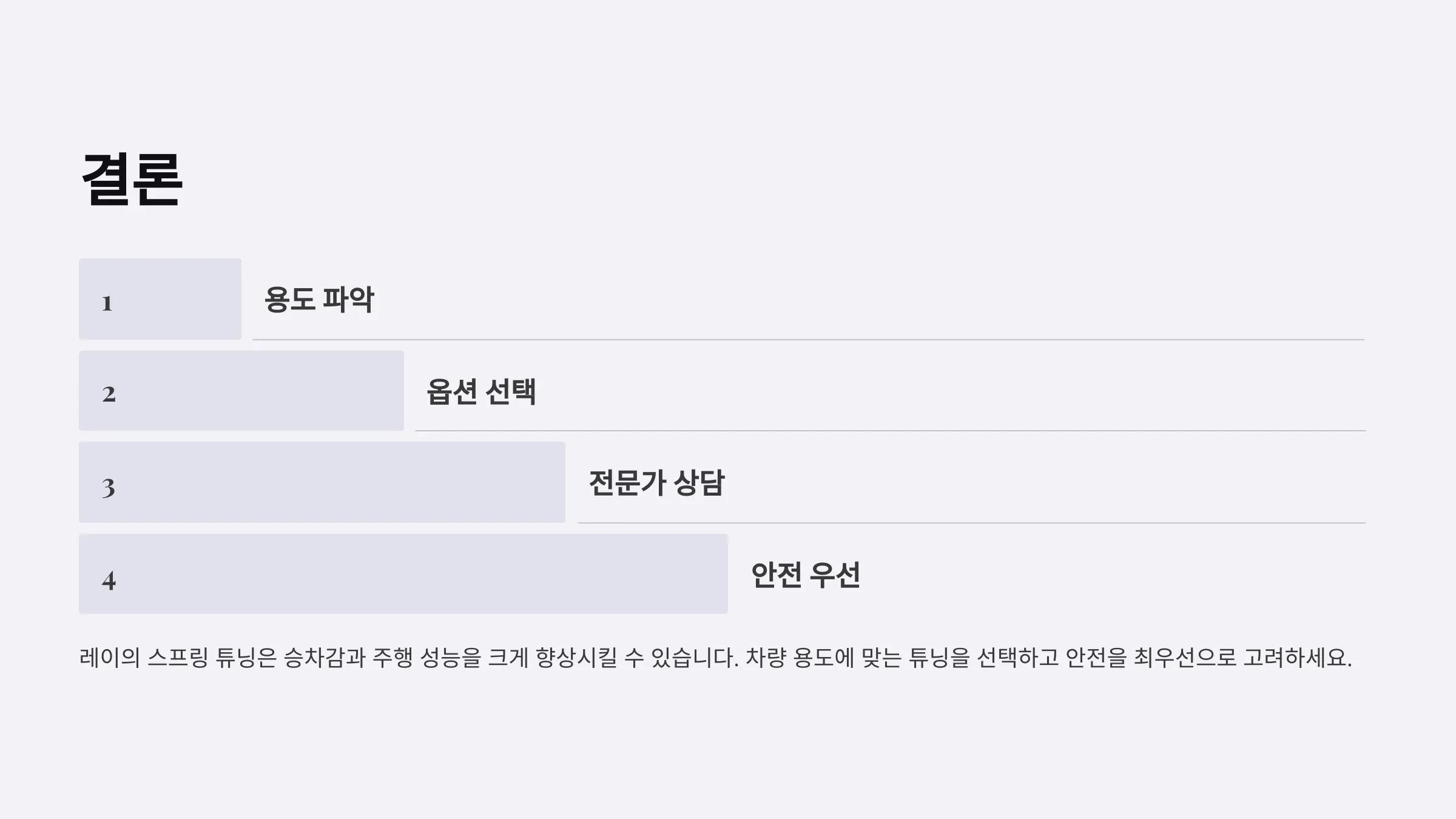Select the step 4 numbered block
Image resolution: width=1456 pixels, height=819 pixels.
click(x=403, y=574)
